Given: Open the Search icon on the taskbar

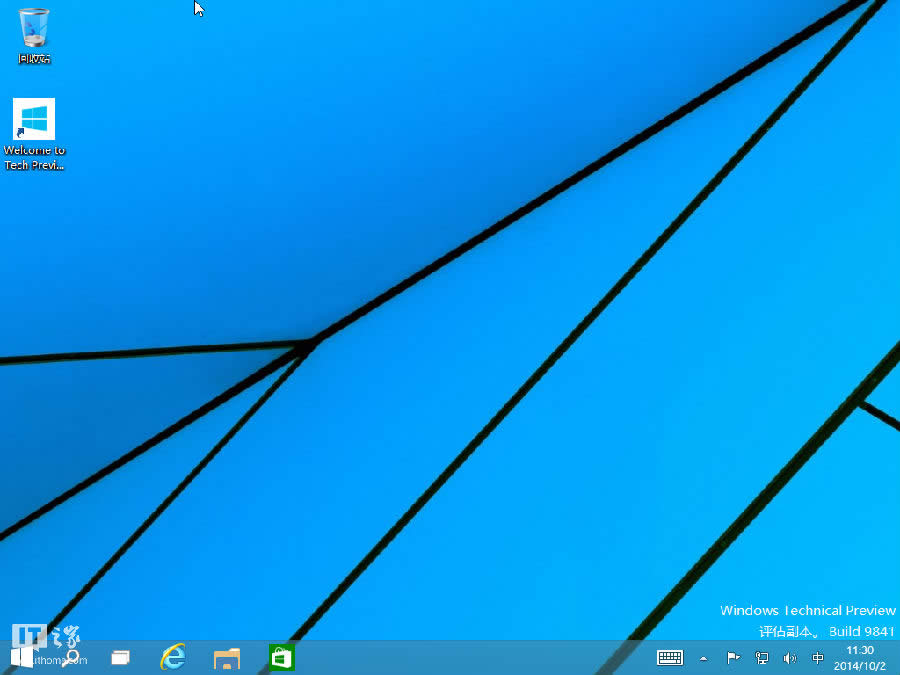Looking at the screenshot, I should pyautogui.click(x=71, y=658).
